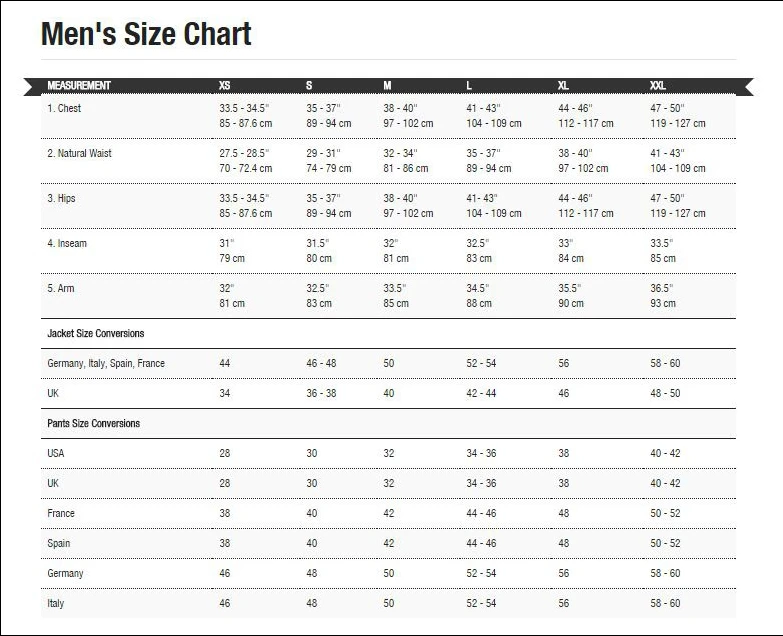Click the "1. Chest" row label

coord(64,108)
